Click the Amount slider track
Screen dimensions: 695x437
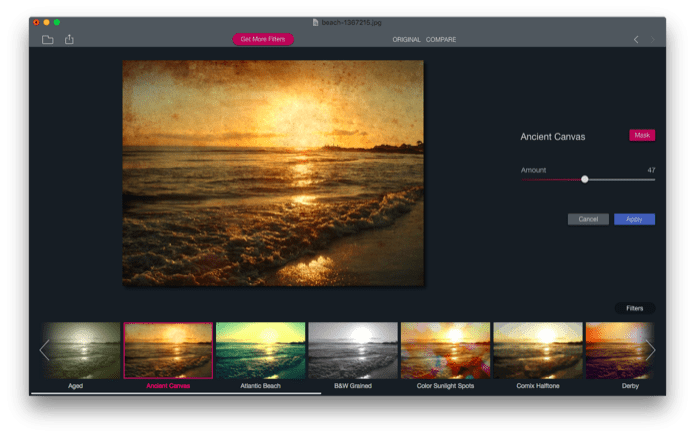pos(588,179)
